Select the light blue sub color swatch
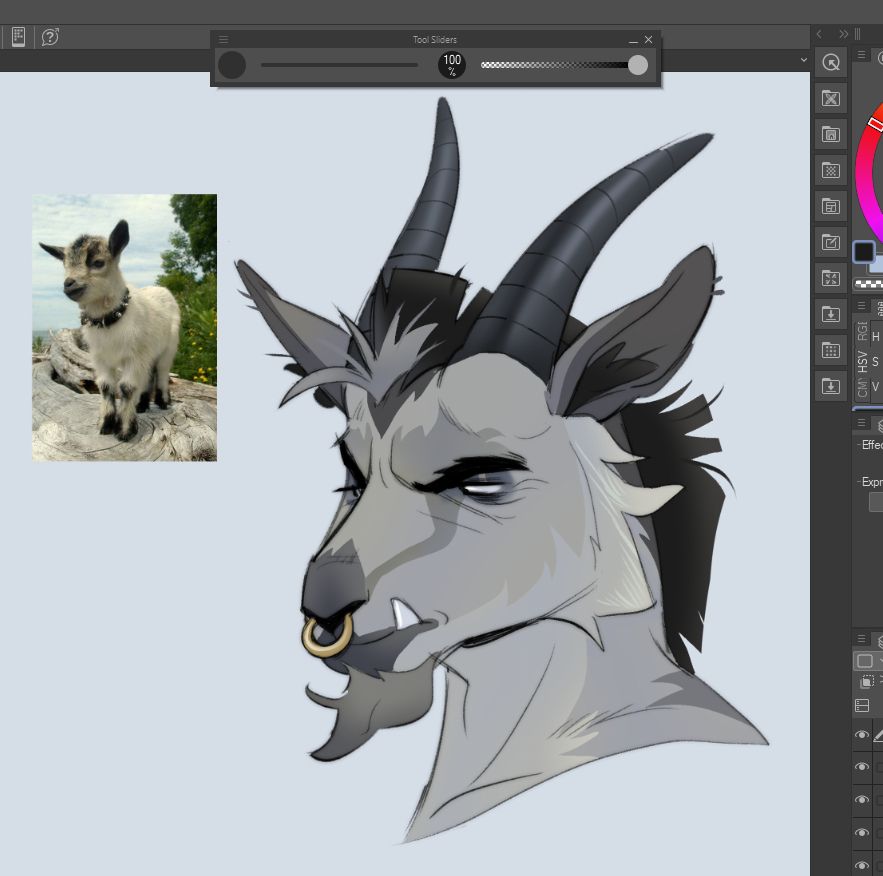This screenshot has width=883, height=876. pos(877,266)
